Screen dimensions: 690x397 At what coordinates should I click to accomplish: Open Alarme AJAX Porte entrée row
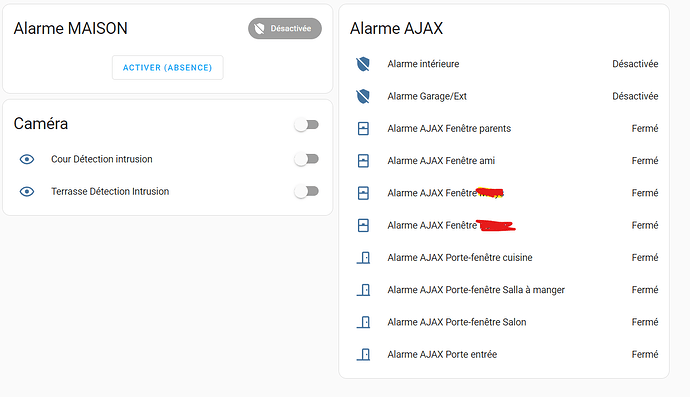[504, 354]
